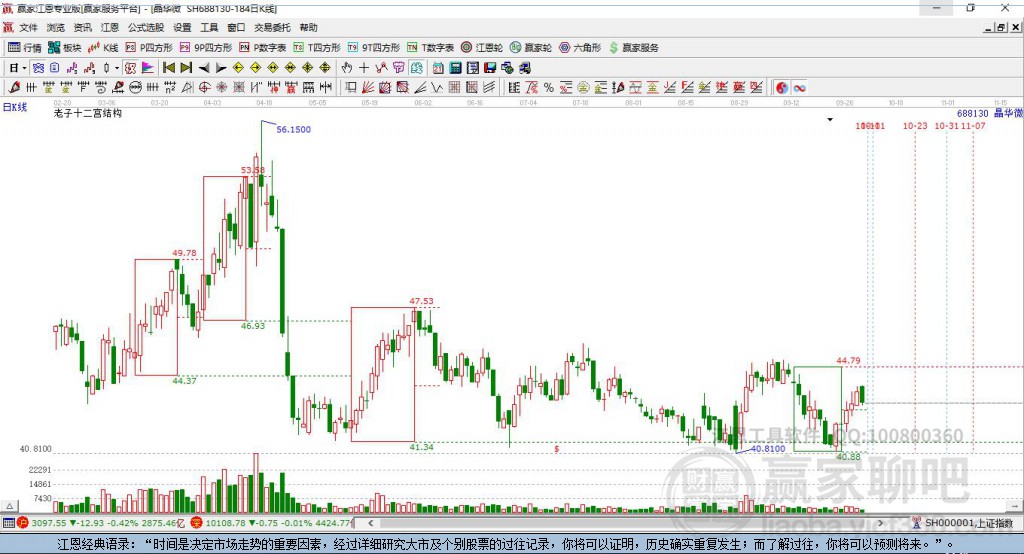Open the 资讯 menu

[82, 27]
